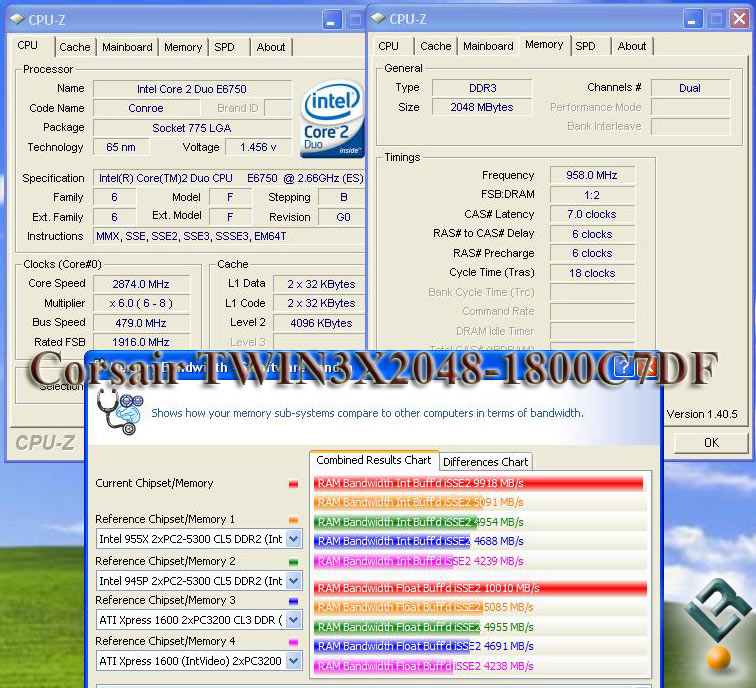This screenshot has height=688, width=756.
Task: Click the Bus Speed value 479.0 MHz
Action: click(x=141, y=323)
